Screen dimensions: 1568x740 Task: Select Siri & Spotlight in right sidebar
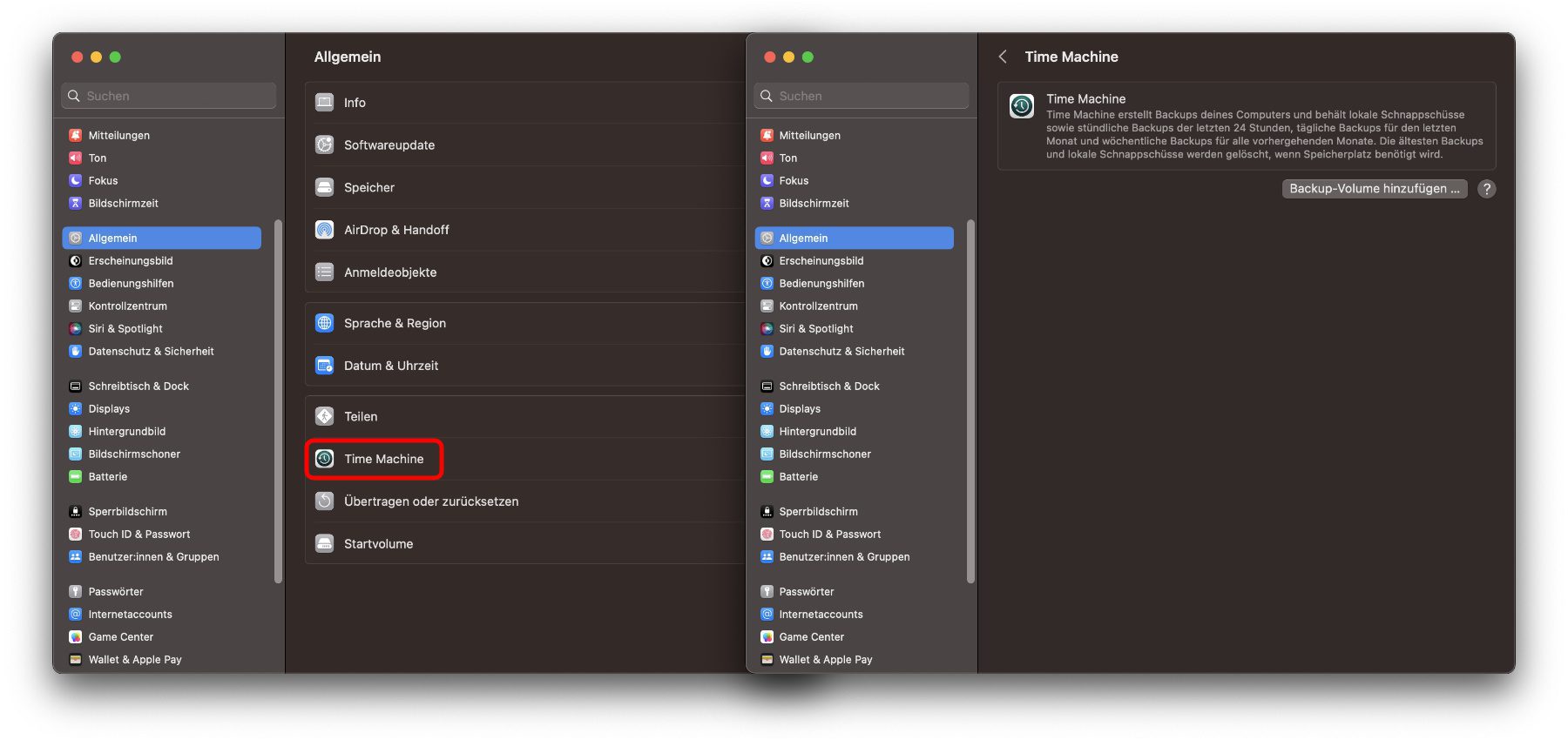pyautogui.click(x=815, y=328)
